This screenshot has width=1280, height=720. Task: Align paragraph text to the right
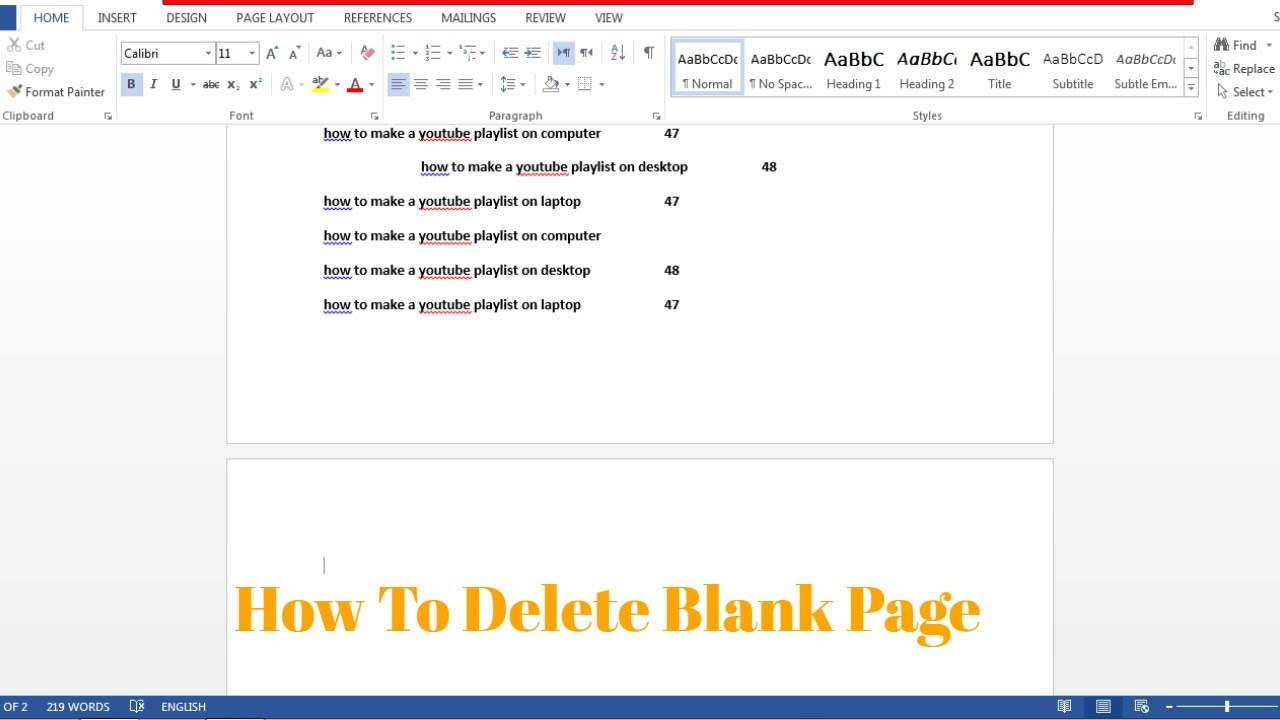[443, 85]
